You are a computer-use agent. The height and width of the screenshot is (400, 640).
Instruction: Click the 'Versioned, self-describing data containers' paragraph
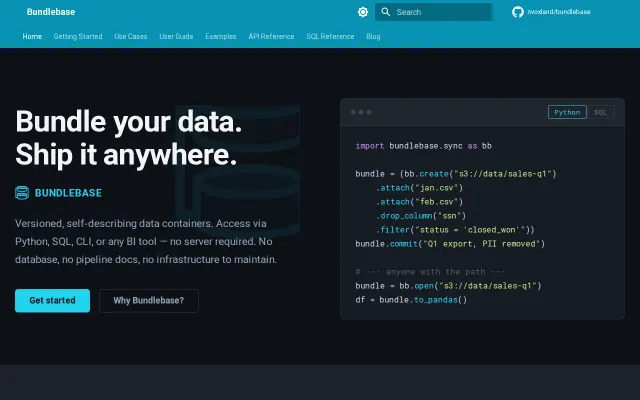click(x=146, y=241)
